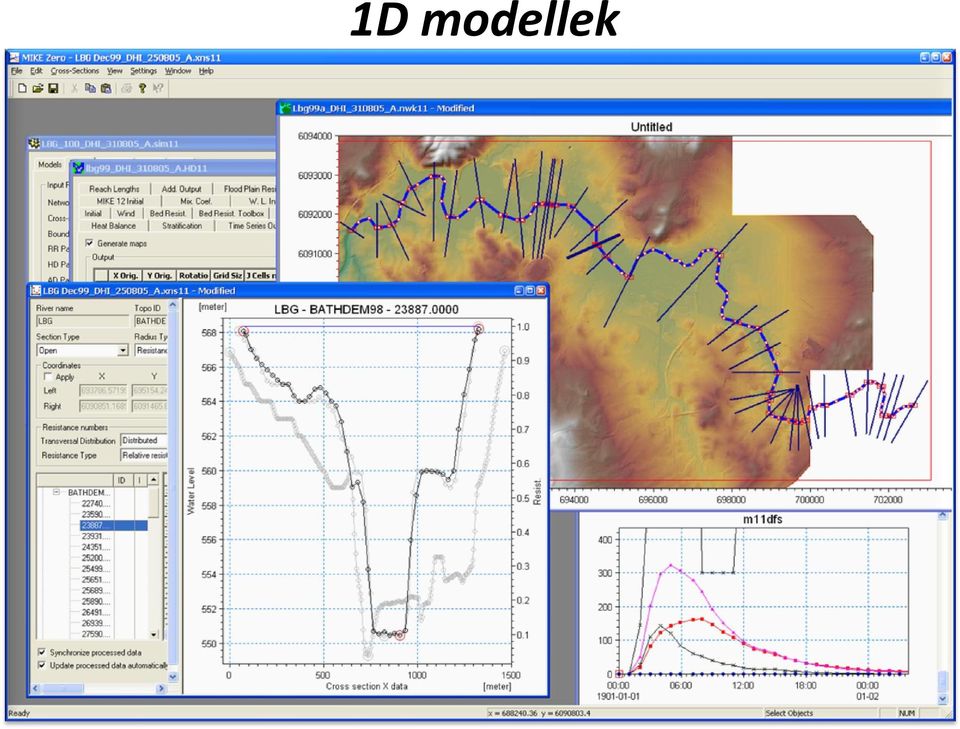Click left panel horizontal scrollbar thumb
The width and height of the screenshot is (960, 729).
[62, 689]
